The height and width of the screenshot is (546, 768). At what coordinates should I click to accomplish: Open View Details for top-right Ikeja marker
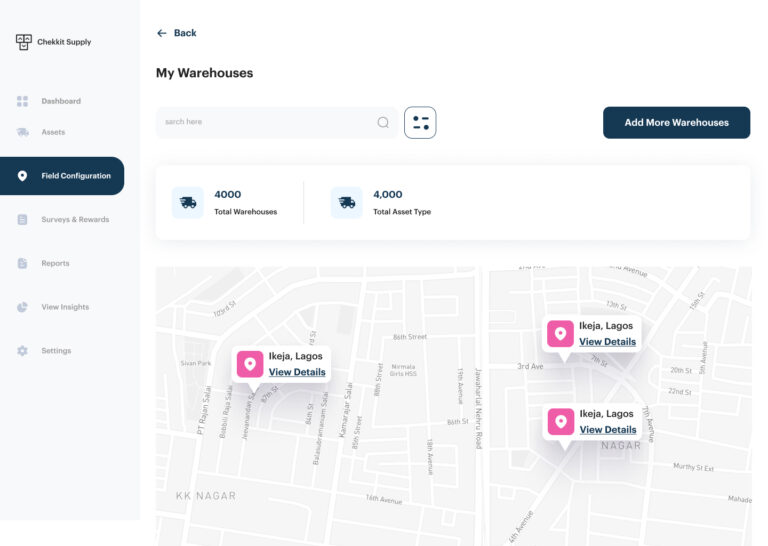[607, 341]
